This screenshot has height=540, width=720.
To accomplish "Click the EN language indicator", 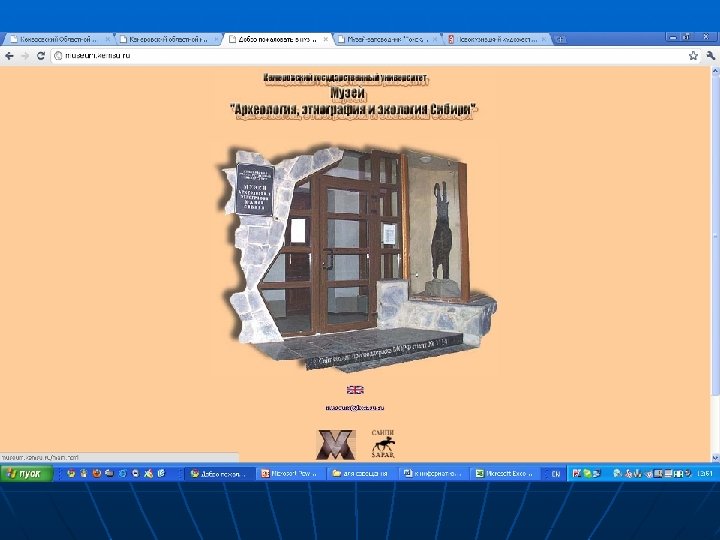I will [x=556, y=474].
